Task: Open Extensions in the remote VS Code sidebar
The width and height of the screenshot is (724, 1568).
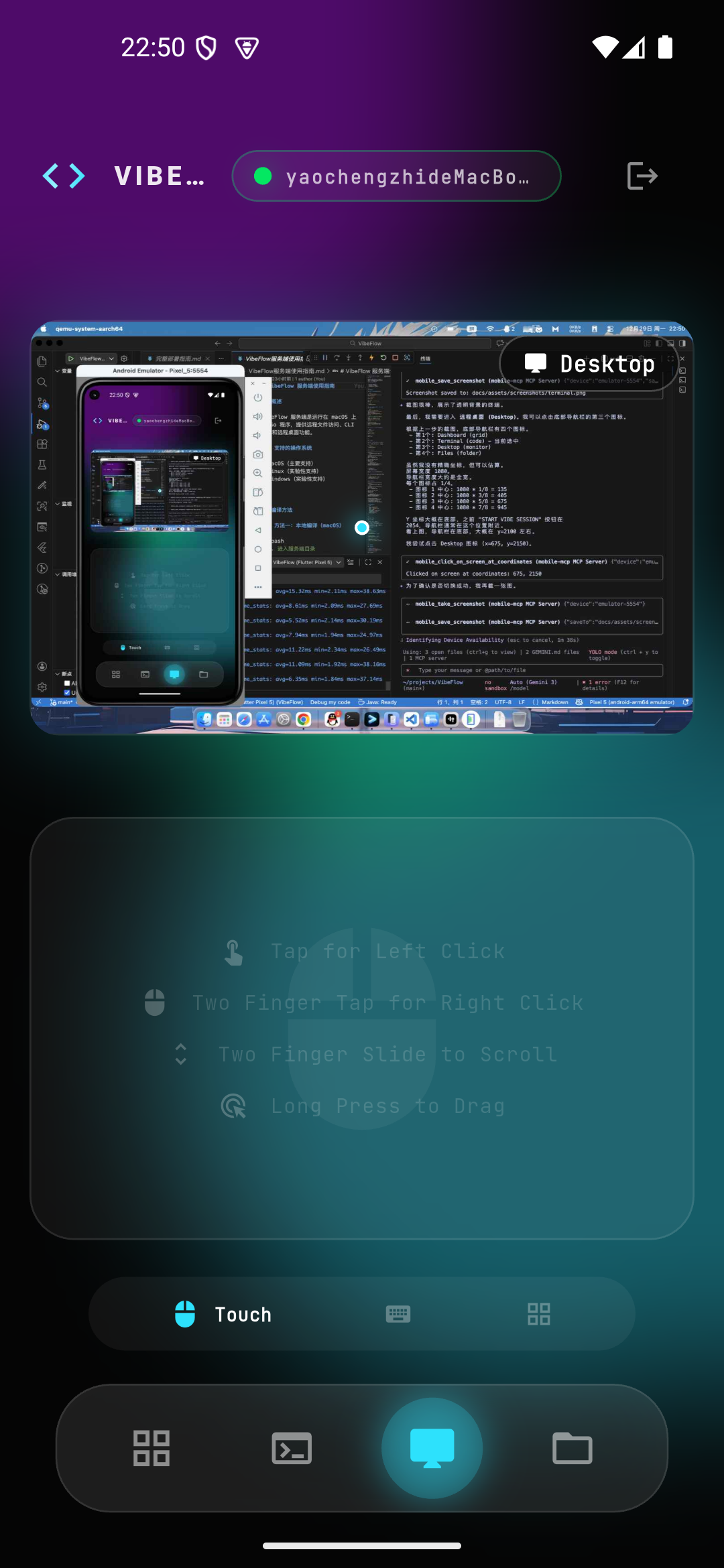Action: (x=42, y=444)
